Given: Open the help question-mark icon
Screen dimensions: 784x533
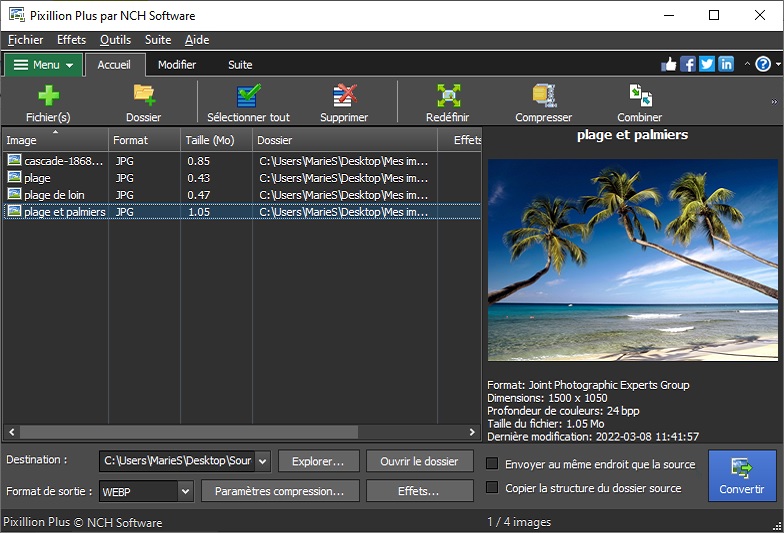Looking at the screenshot, I should coord(763,64).
